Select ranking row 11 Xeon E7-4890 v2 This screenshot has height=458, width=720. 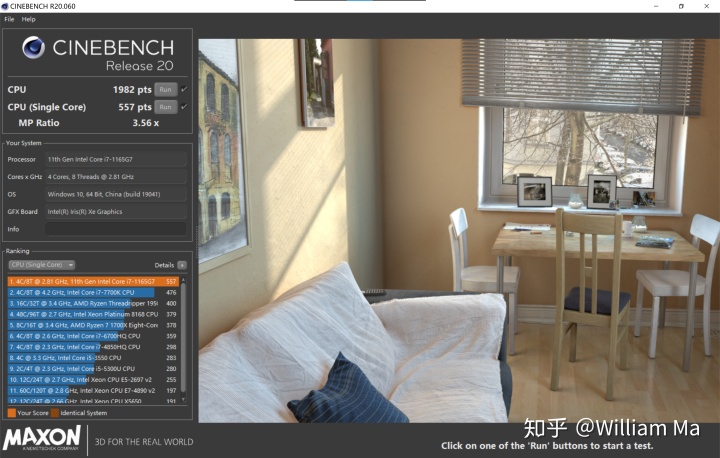pos(93,390)
